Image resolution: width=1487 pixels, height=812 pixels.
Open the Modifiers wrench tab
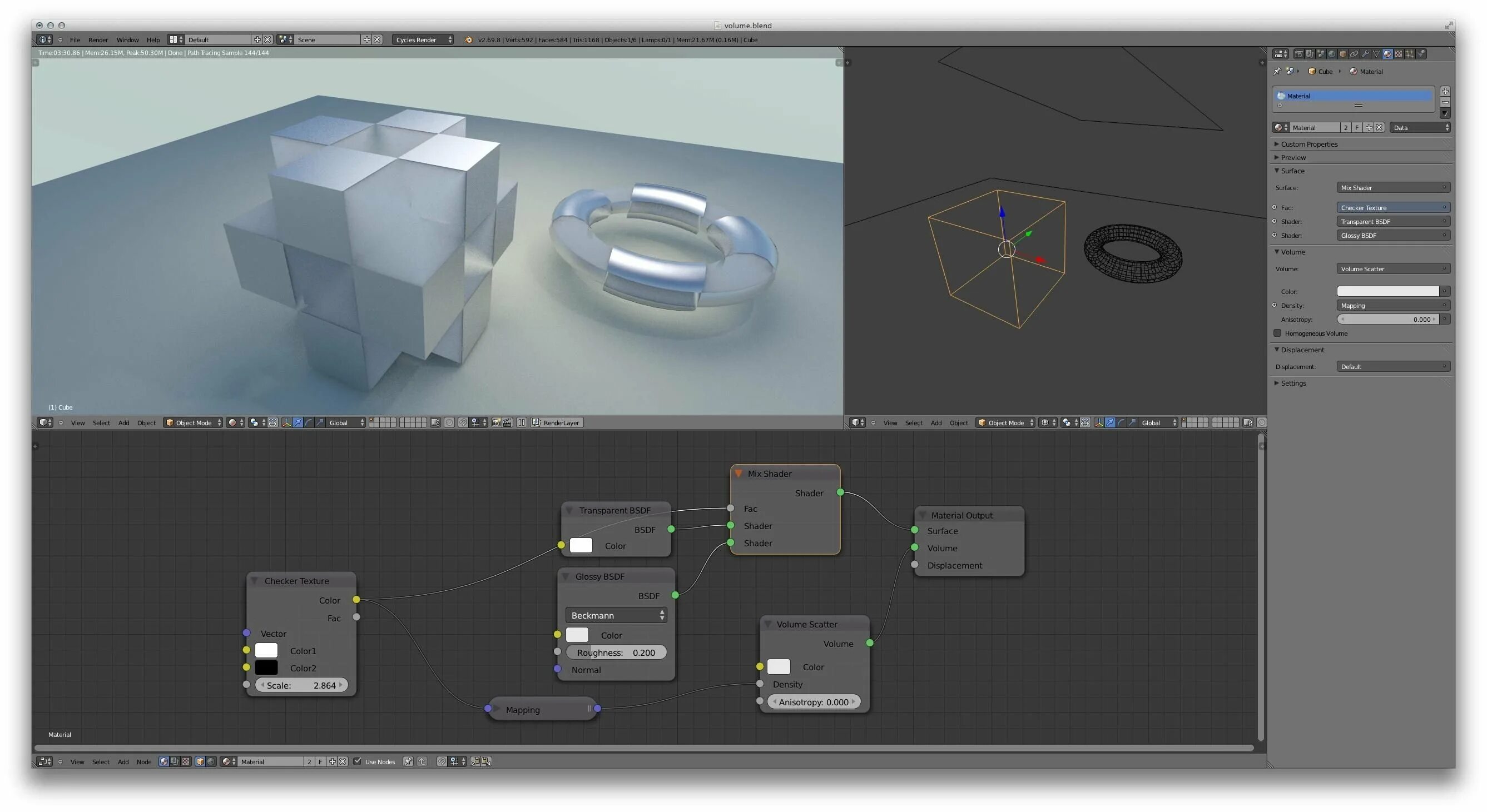[1366, 54]
